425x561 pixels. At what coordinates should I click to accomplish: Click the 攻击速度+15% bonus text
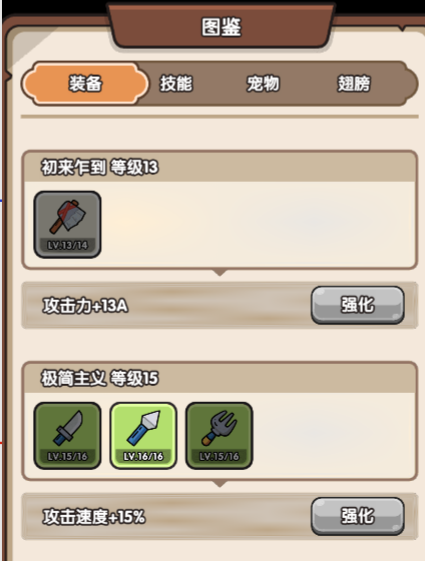(x=94, y=517)
